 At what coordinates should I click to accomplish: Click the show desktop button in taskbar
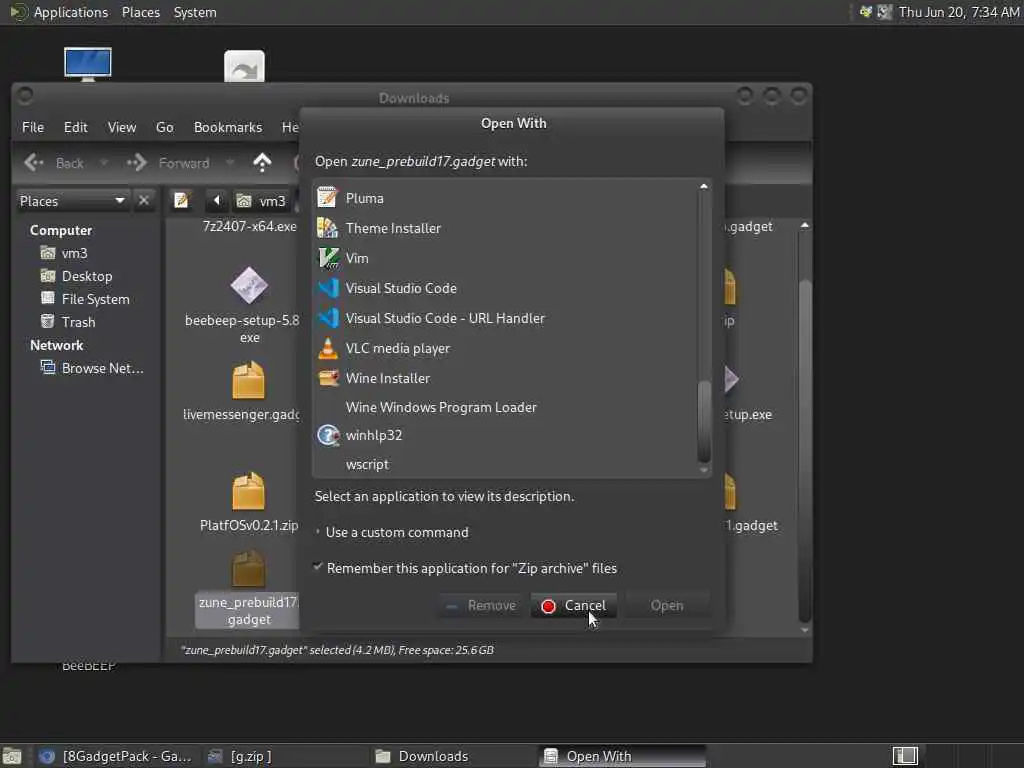[x=12, y=756]
